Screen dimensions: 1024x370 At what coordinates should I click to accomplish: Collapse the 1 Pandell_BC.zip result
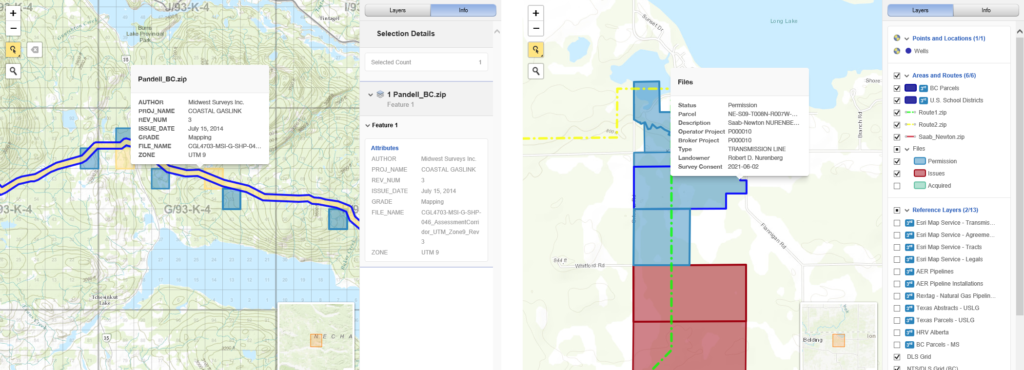click(370, 95)
